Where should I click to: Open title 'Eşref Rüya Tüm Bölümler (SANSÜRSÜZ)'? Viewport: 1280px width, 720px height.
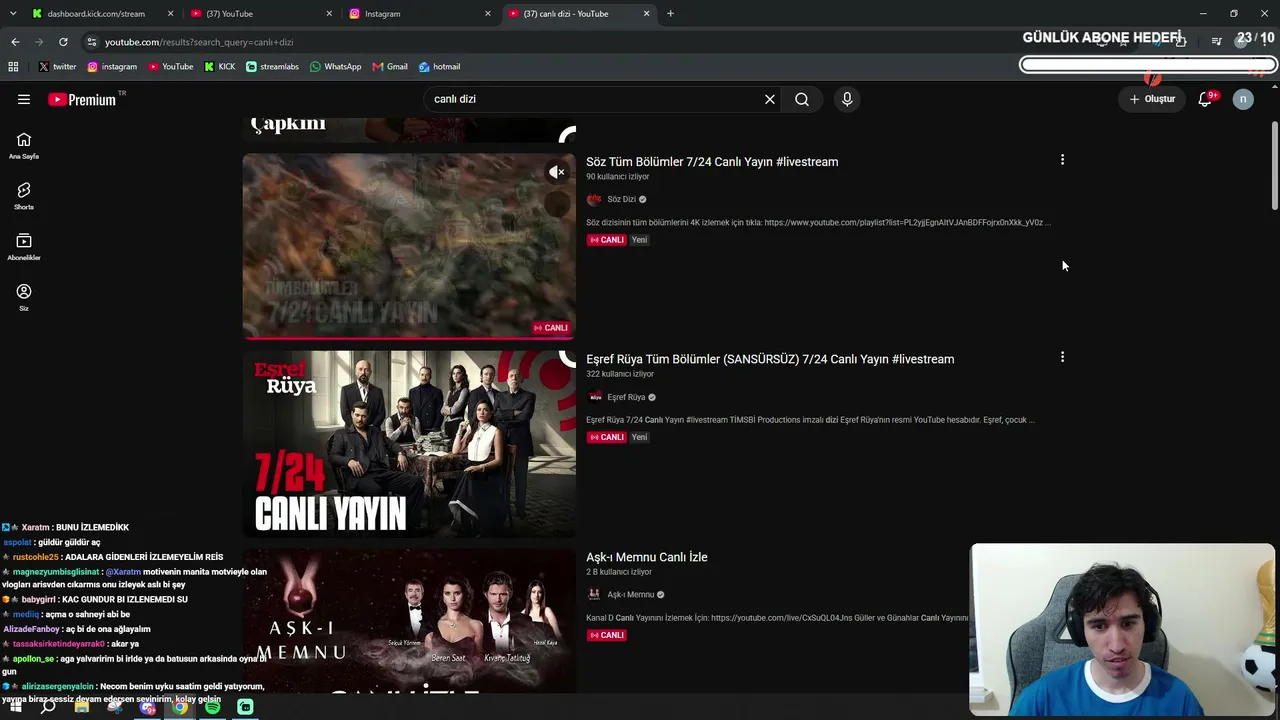[770, 359]
